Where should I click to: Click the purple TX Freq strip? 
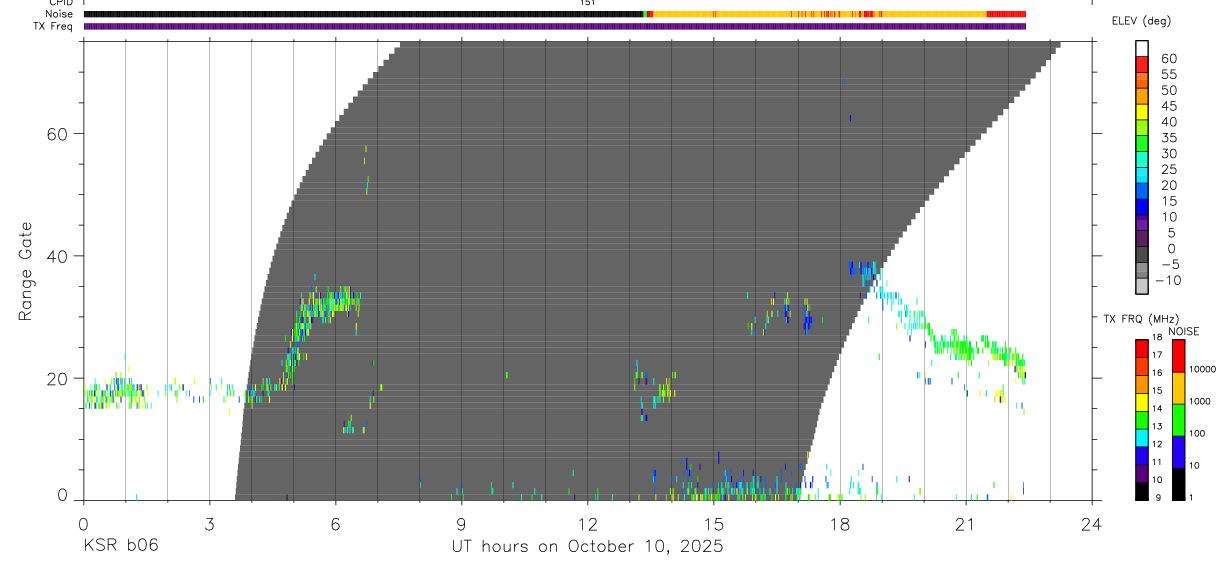555,26
